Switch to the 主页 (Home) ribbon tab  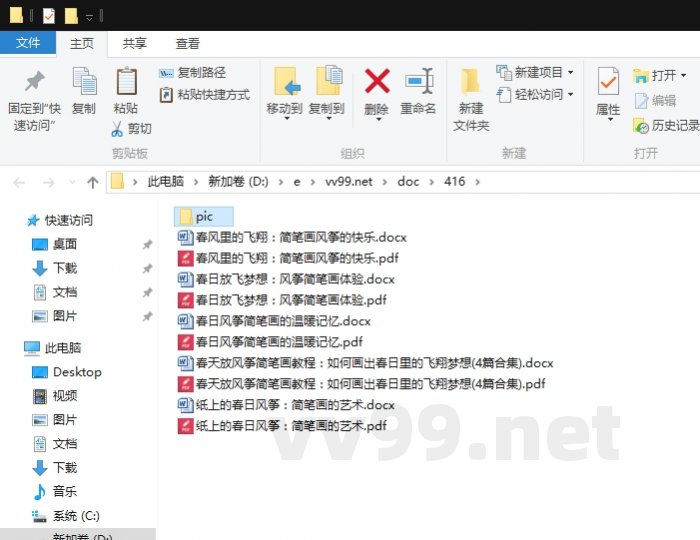82,43
